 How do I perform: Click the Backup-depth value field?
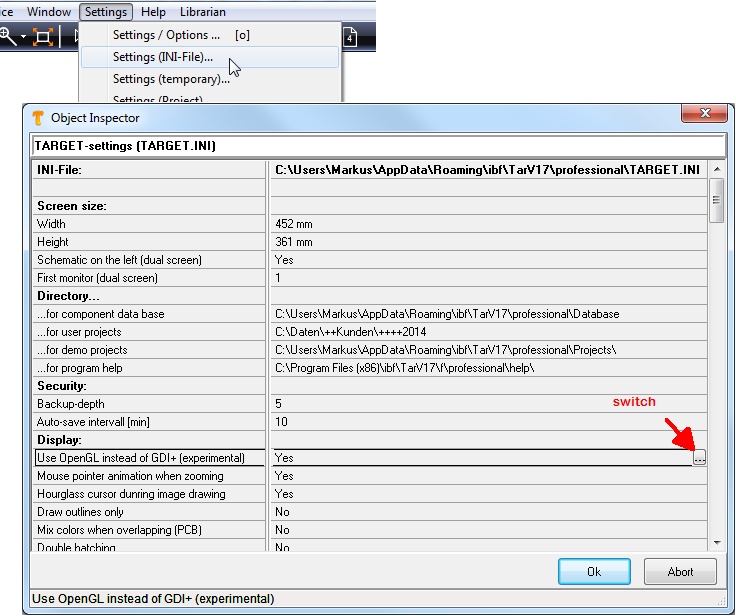480,404
